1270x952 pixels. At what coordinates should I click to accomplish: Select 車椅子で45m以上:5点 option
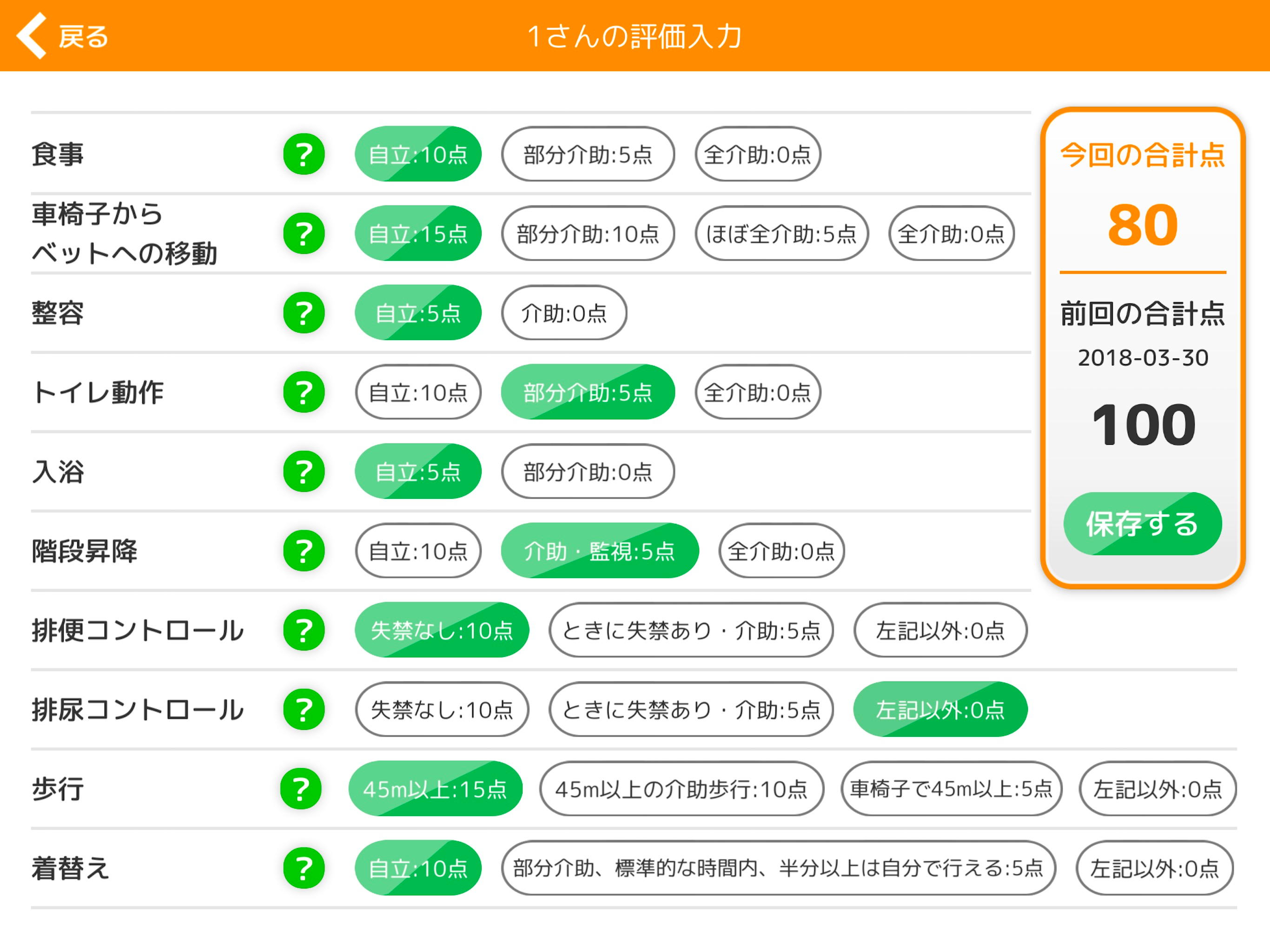coord(952,788)
